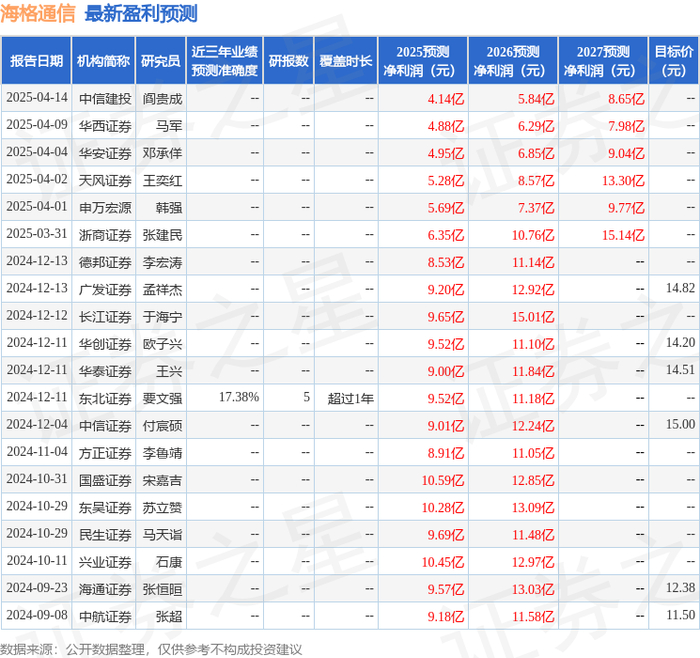Click the institution 东北证券
This screenshot has width=700, height=658.
(x=105, y=399)
